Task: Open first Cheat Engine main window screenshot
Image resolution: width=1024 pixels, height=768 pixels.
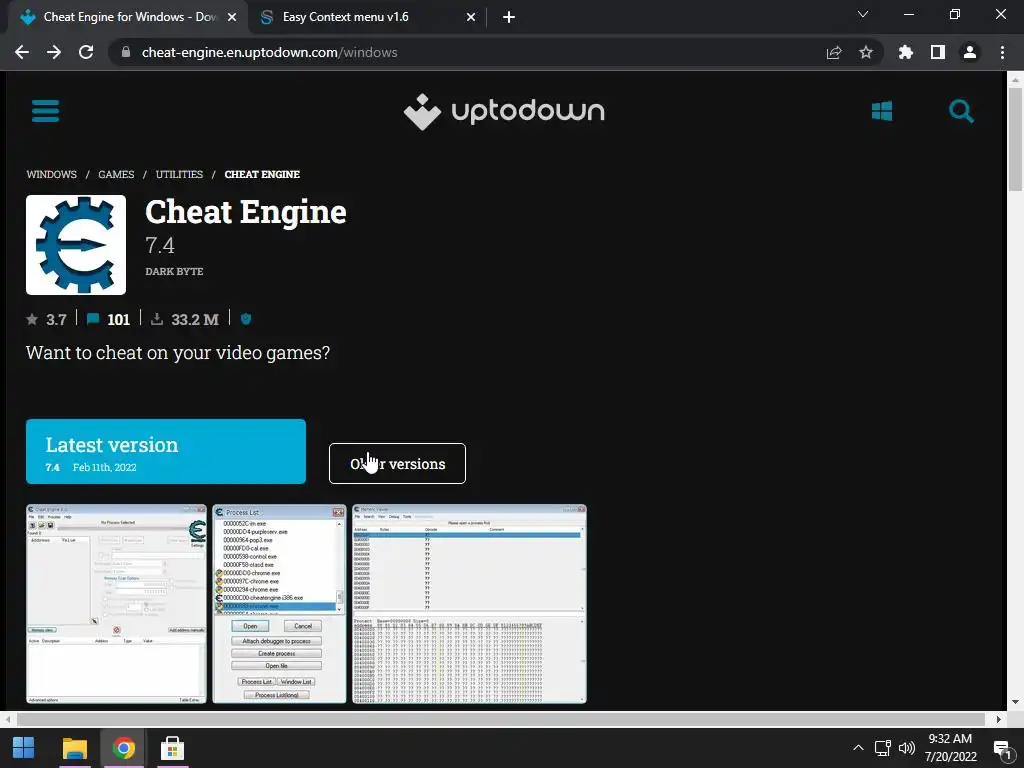Action: tap(116, 604)
